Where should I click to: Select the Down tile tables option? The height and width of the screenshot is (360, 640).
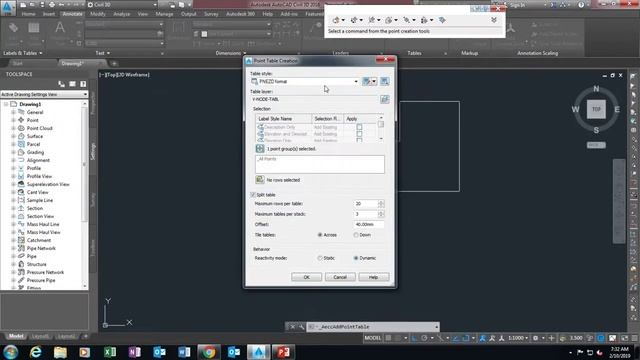[356, 235]
